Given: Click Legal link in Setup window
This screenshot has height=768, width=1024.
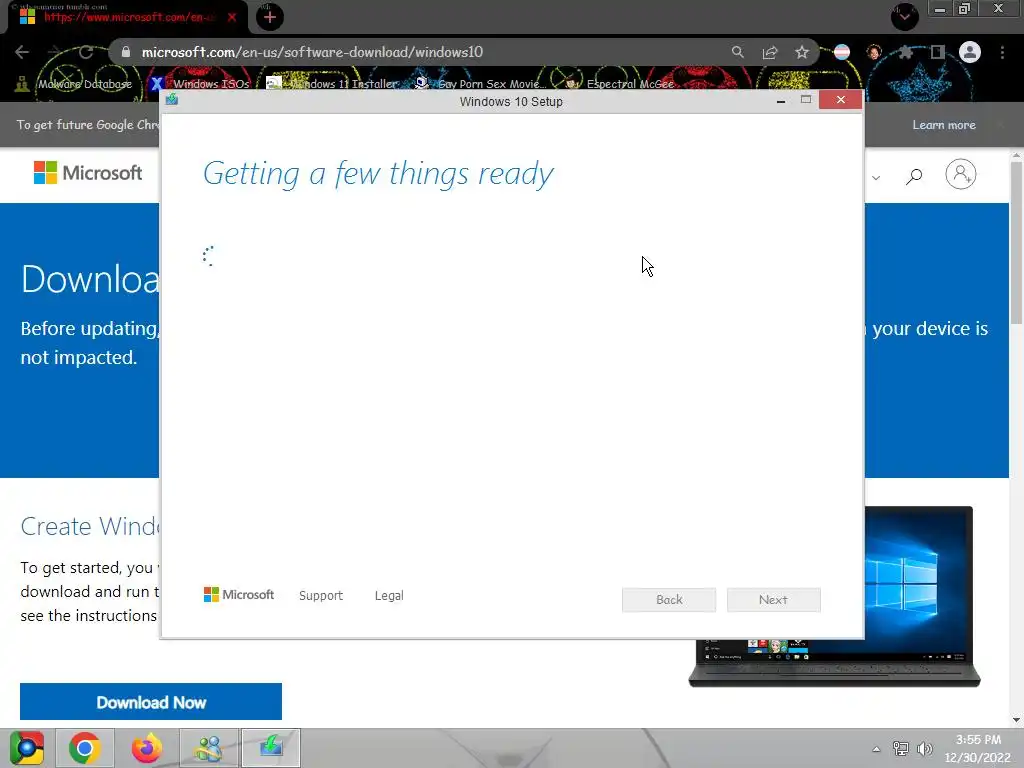Looking at the screenshot, I should click(389, 596).
